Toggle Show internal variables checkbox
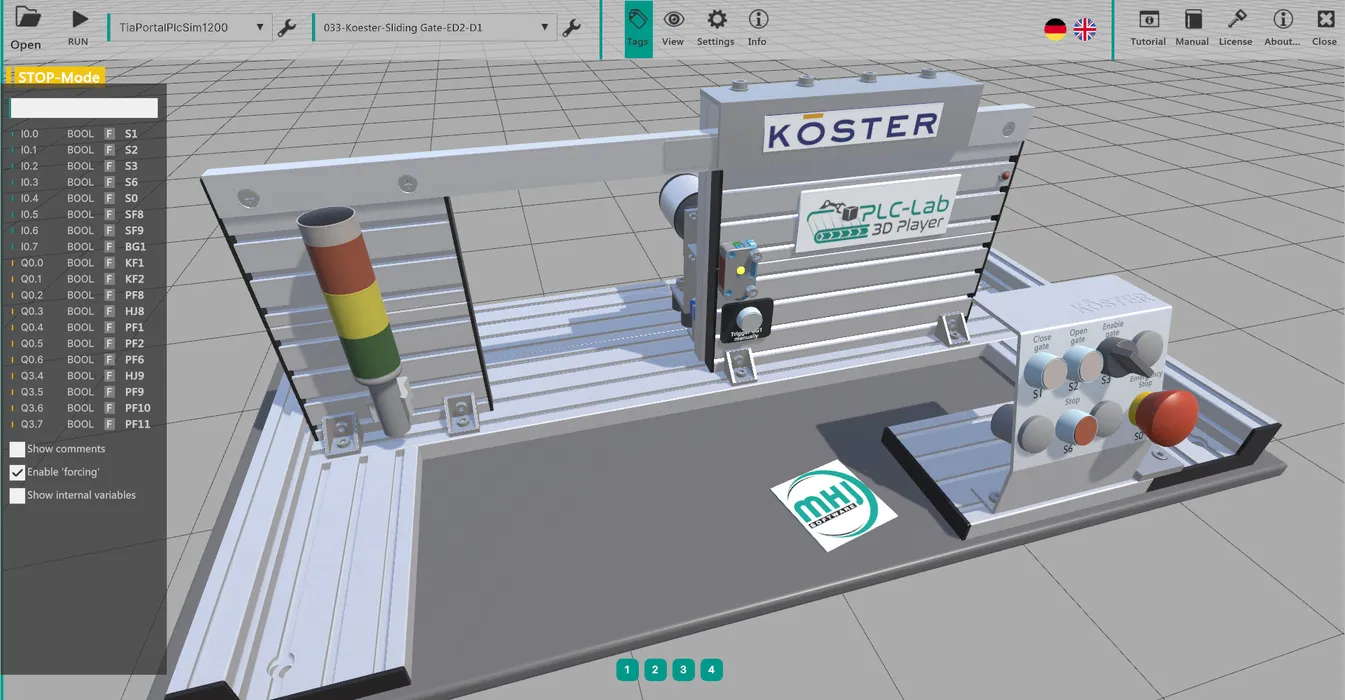This screenshot has width=1345, height=700. pos(17,495)
